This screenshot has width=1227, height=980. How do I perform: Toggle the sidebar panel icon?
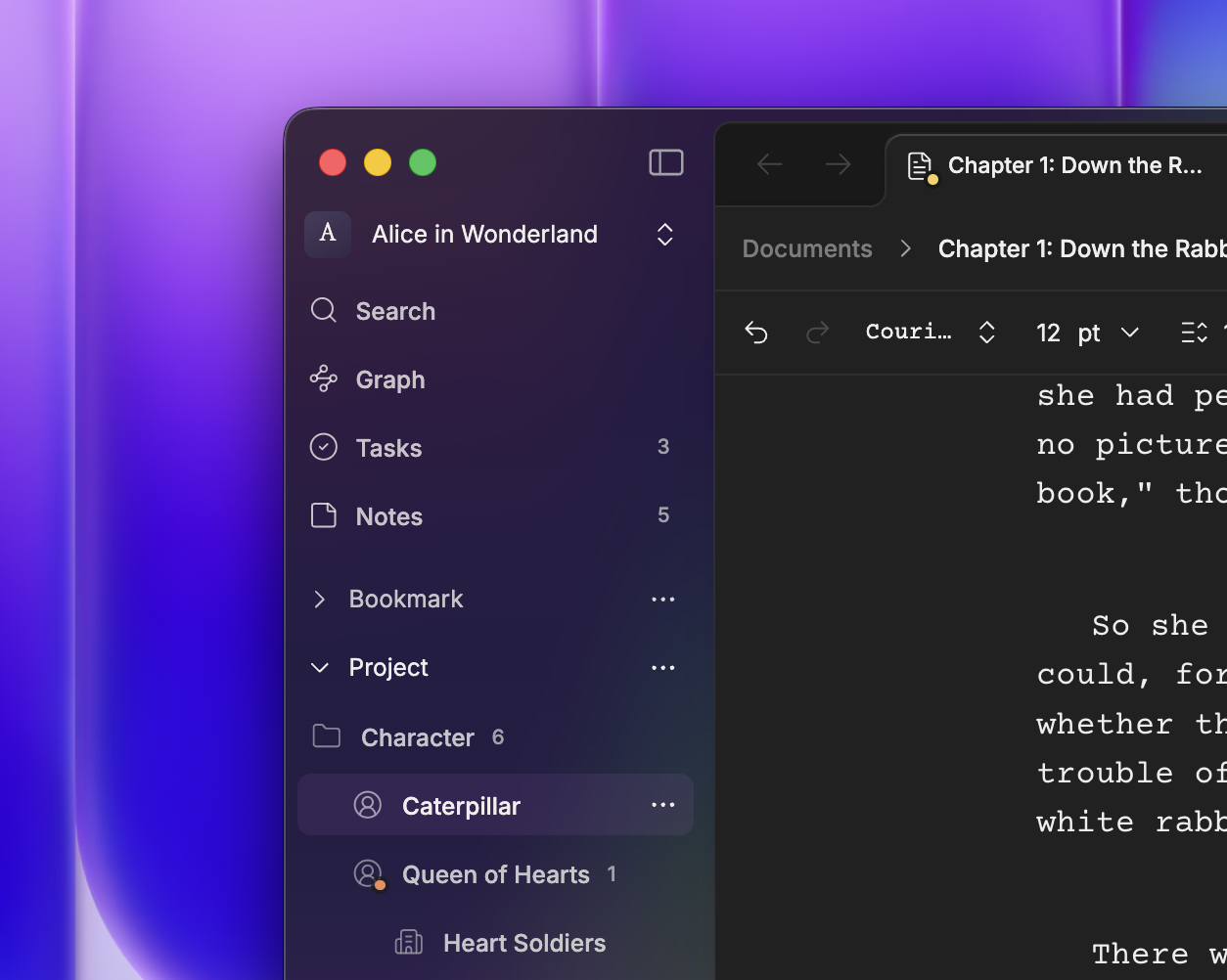tap(666, 162)
